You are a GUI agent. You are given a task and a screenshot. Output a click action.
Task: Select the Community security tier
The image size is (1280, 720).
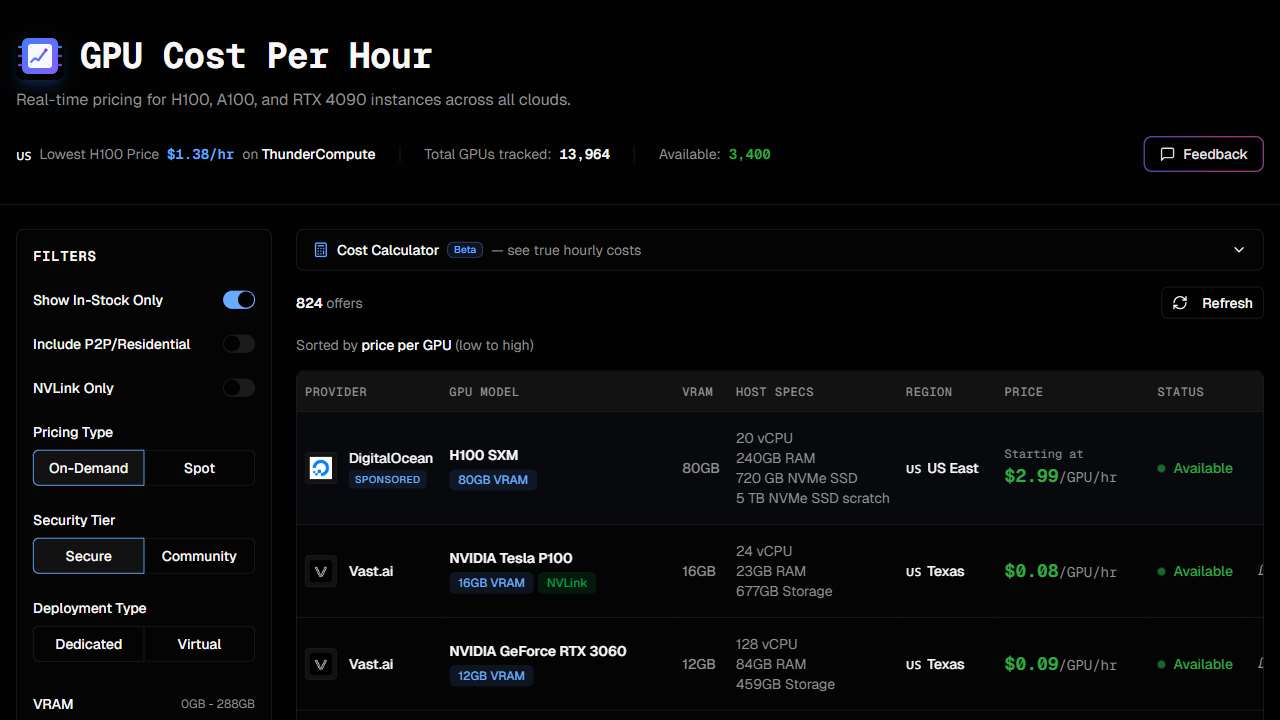199,555
